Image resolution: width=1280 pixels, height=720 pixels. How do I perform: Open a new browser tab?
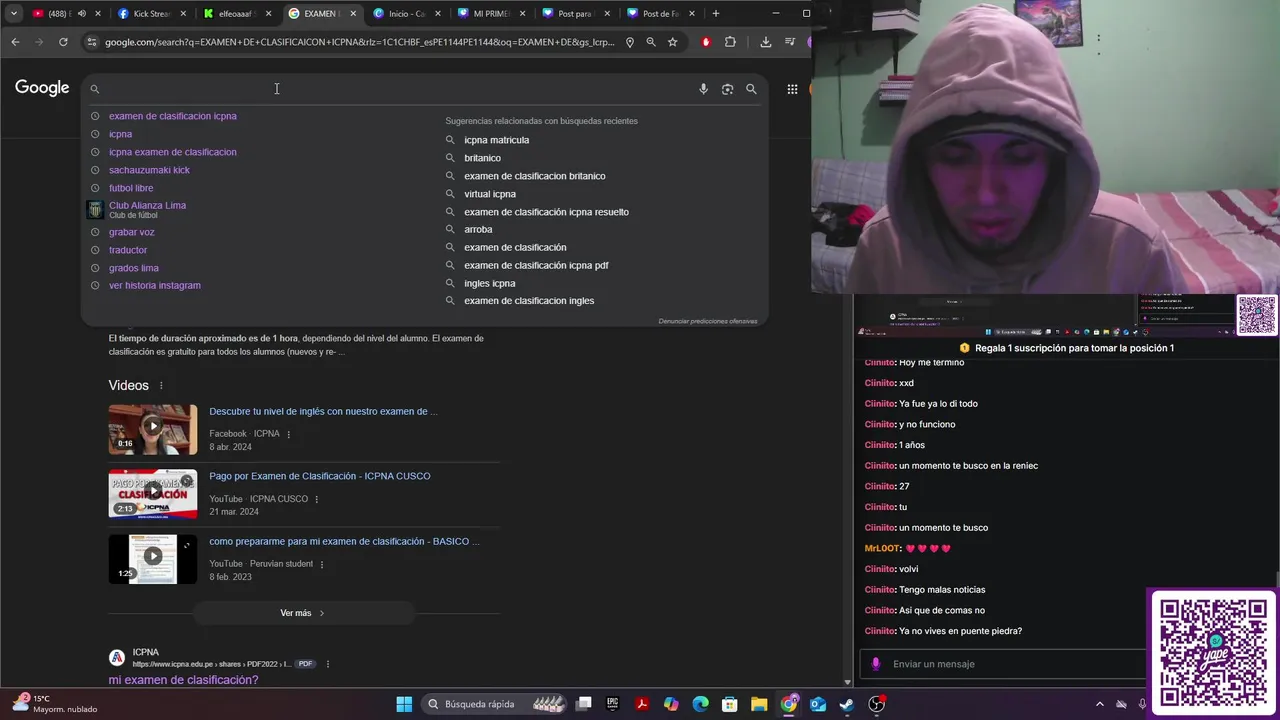point(715,14)
